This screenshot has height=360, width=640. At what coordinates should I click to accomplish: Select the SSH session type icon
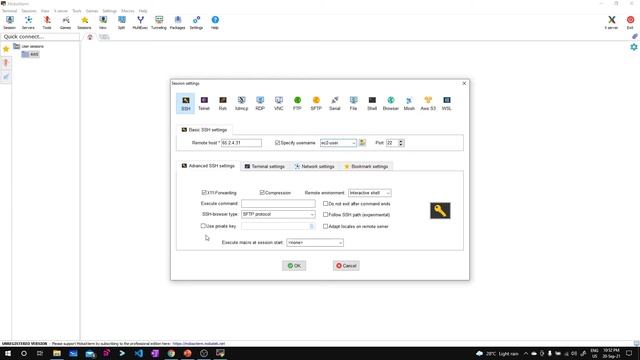[186, 103]
